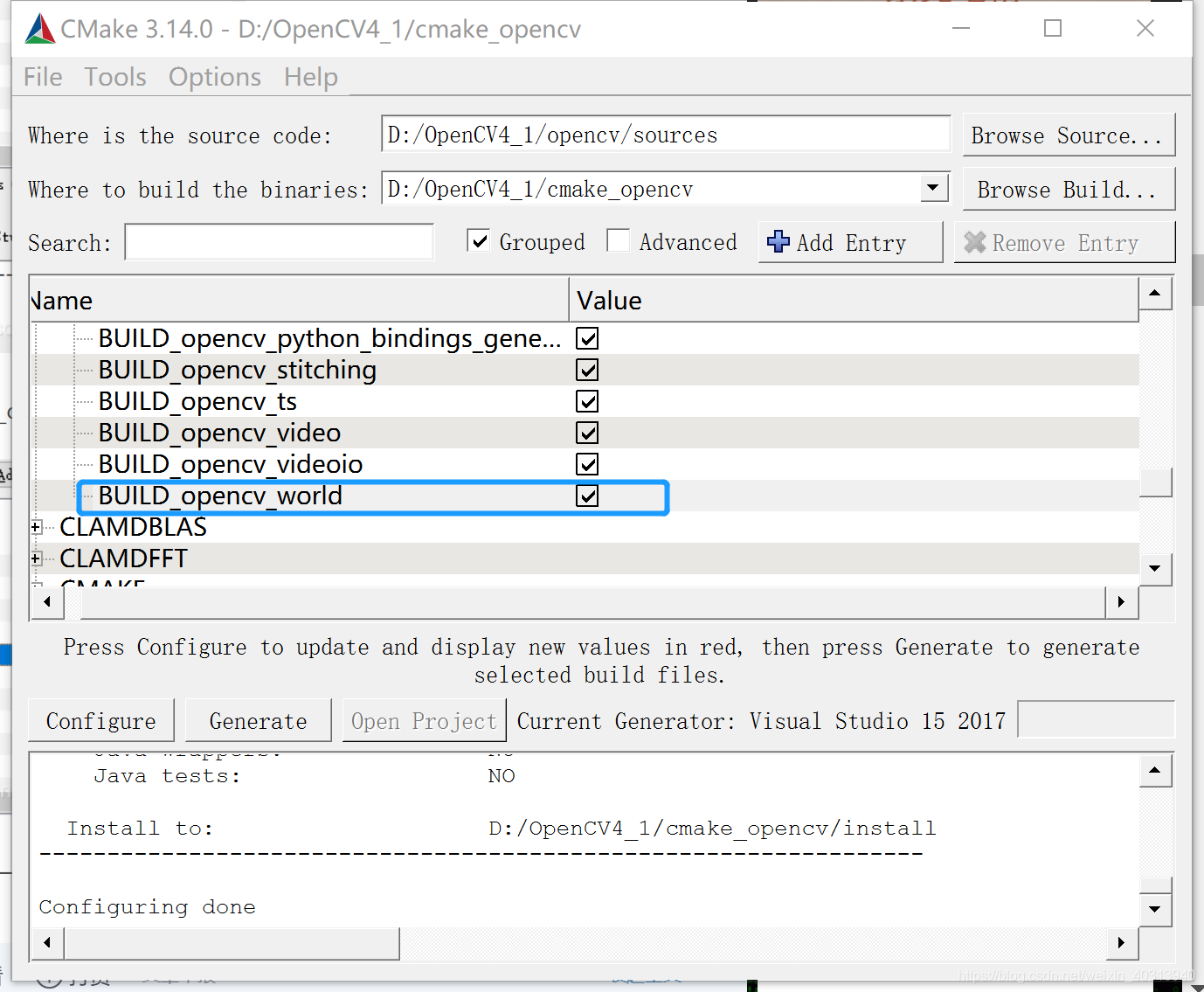This screenshot has width=1204, height=992.
Task: Select the BUILD_opencv_python_bindings_gene... row name
Action: [x=329, y=338]
